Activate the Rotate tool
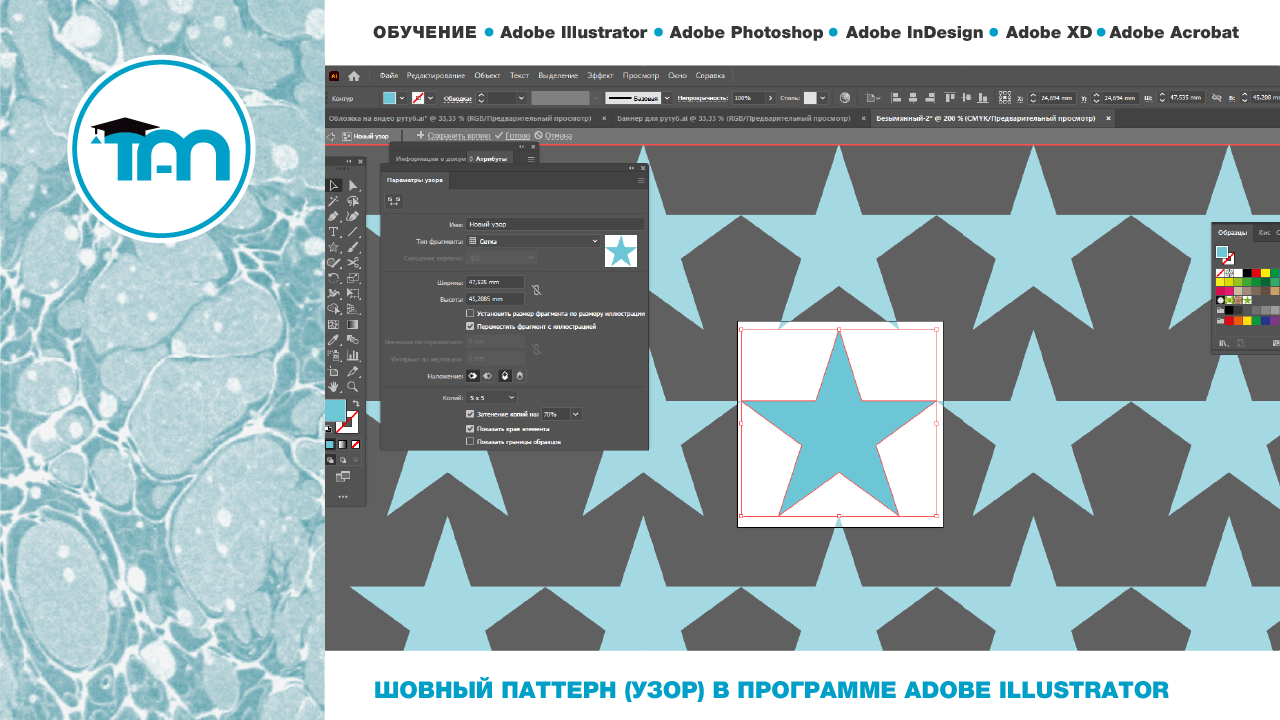Screen dimensions: 1280x720 334,278
